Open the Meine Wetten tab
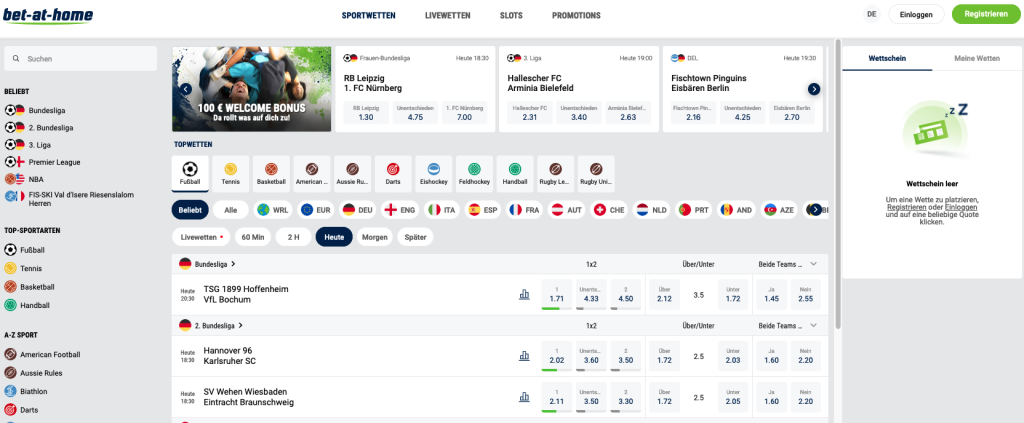 (976, 59)
